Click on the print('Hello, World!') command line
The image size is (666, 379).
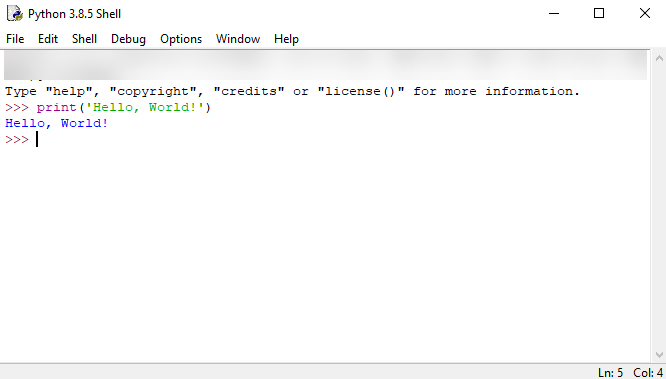108,107
